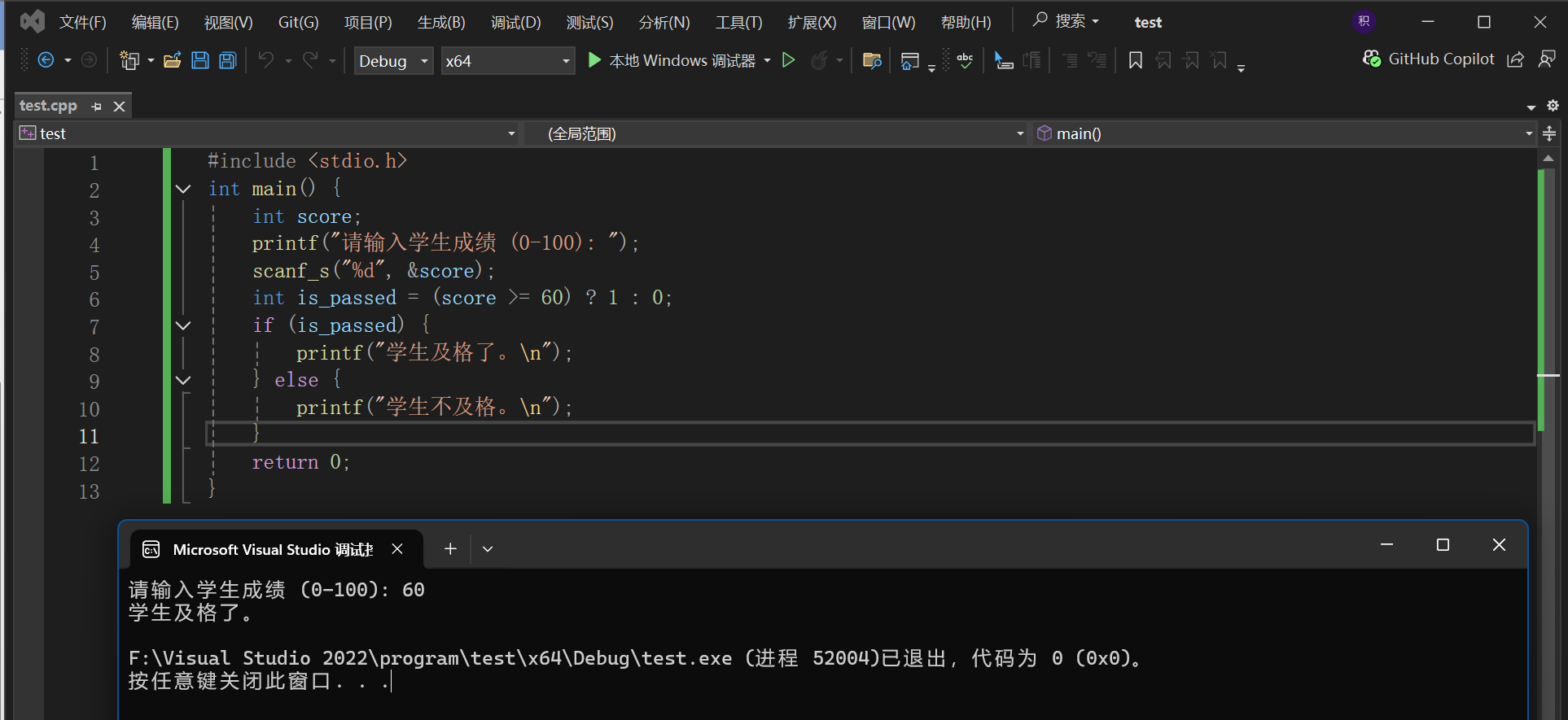Collapse the main() function at line 2
This screenshot has width=1568, height=720.
[183, 189]
